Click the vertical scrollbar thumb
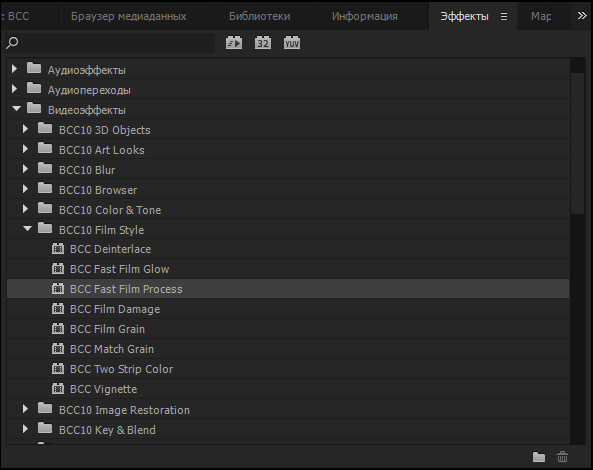The width and height of the screenshot is (593, 470). click(577, 144)
